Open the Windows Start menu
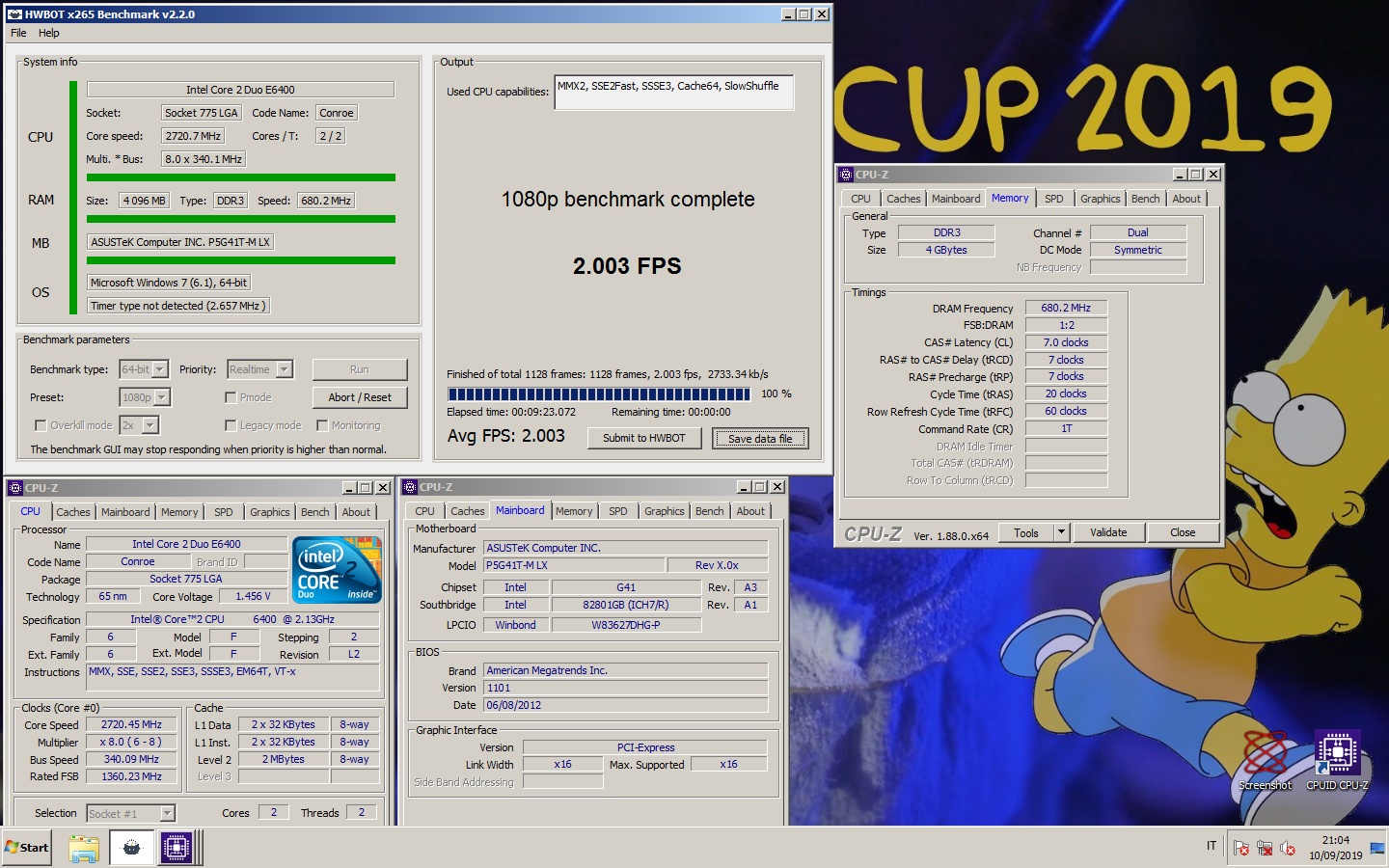The height and width of the screenshot is (868, 1389). (x=26, y=848)
